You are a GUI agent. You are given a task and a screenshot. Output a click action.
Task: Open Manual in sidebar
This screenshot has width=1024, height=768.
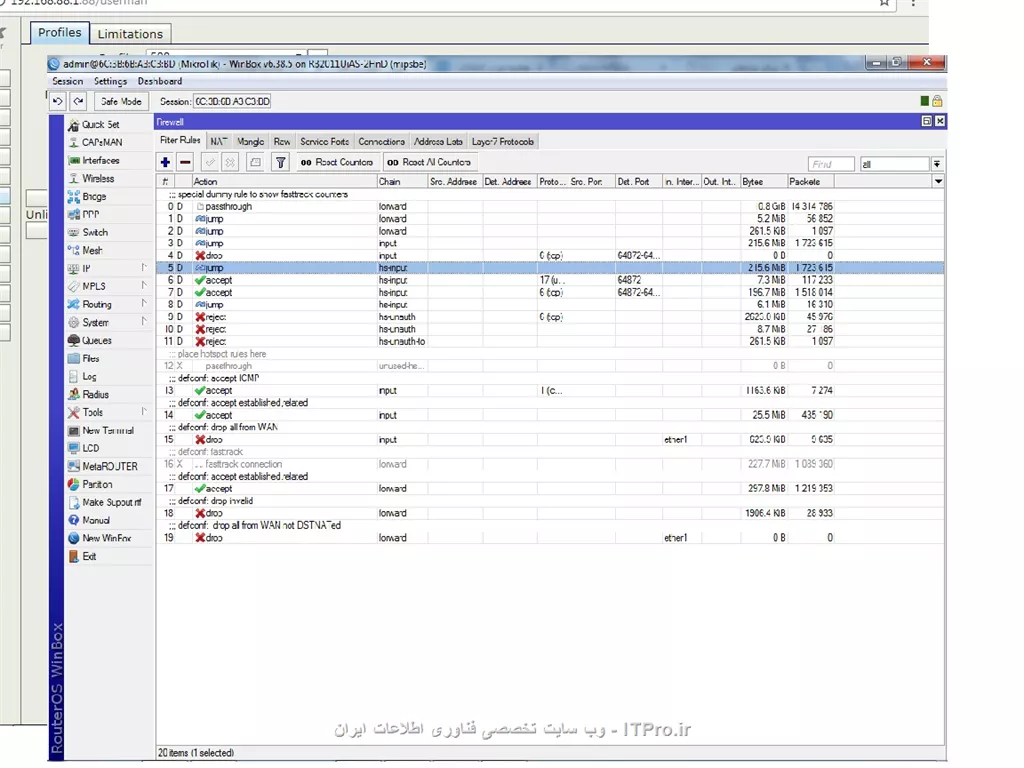(96, 520)
